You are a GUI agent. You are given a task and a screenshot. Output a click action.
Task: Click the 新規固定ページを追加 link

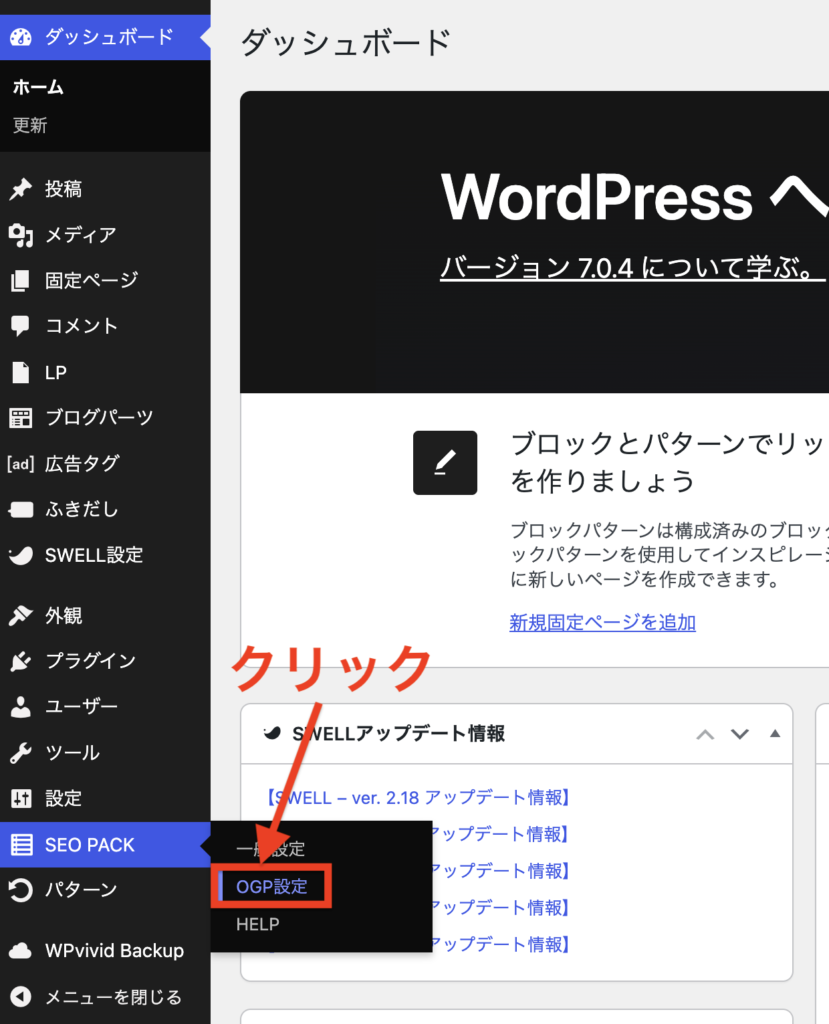tap(602, 622)
